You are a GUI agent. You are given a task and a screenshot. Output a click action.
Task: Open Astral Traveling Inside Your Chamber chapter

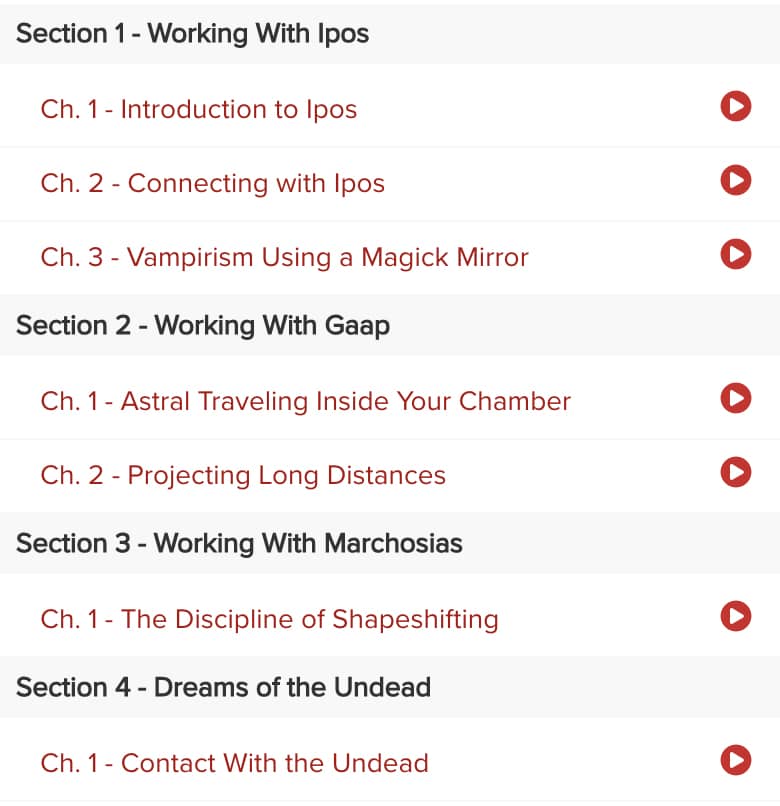(305, 401)
